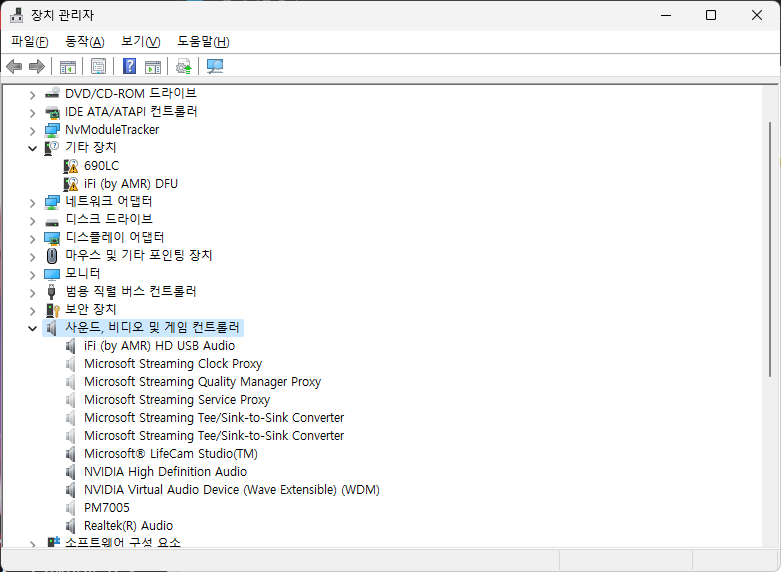Click the Realtek(R) Audio speaker icon
Image resolution: width=781 pixels, height=572 pixels.
71,526
